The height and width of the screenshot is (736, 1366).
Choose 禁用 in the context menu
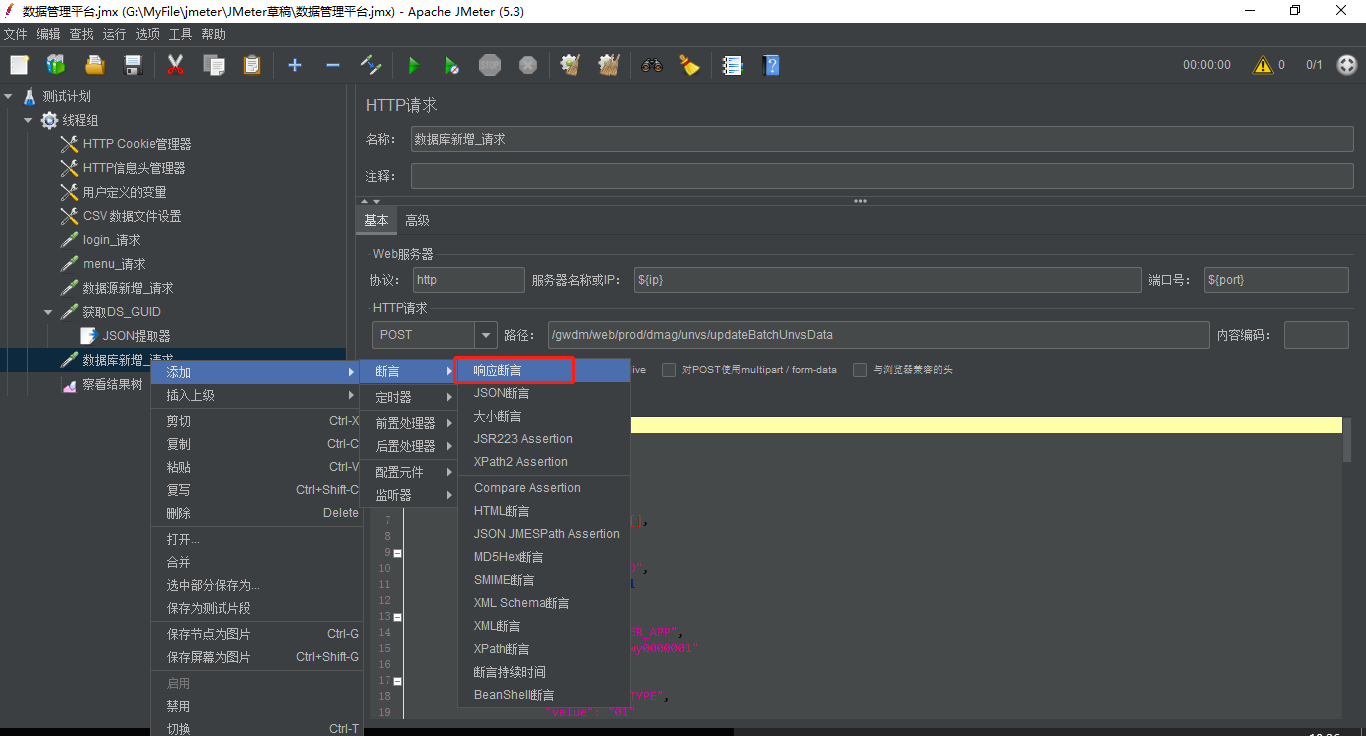[256, 706]
